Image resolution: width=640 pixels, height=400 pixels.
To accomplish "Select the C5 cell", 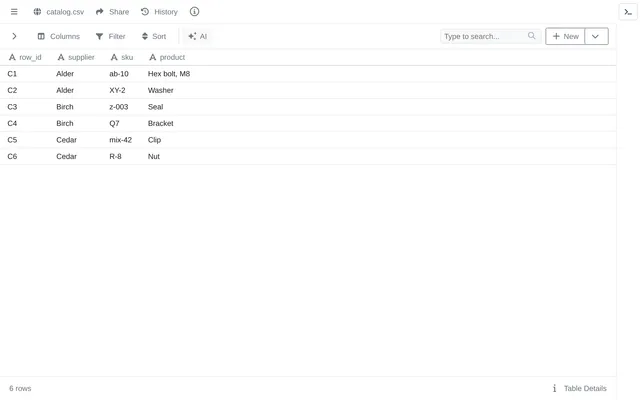I will click(x=12, y=140).
